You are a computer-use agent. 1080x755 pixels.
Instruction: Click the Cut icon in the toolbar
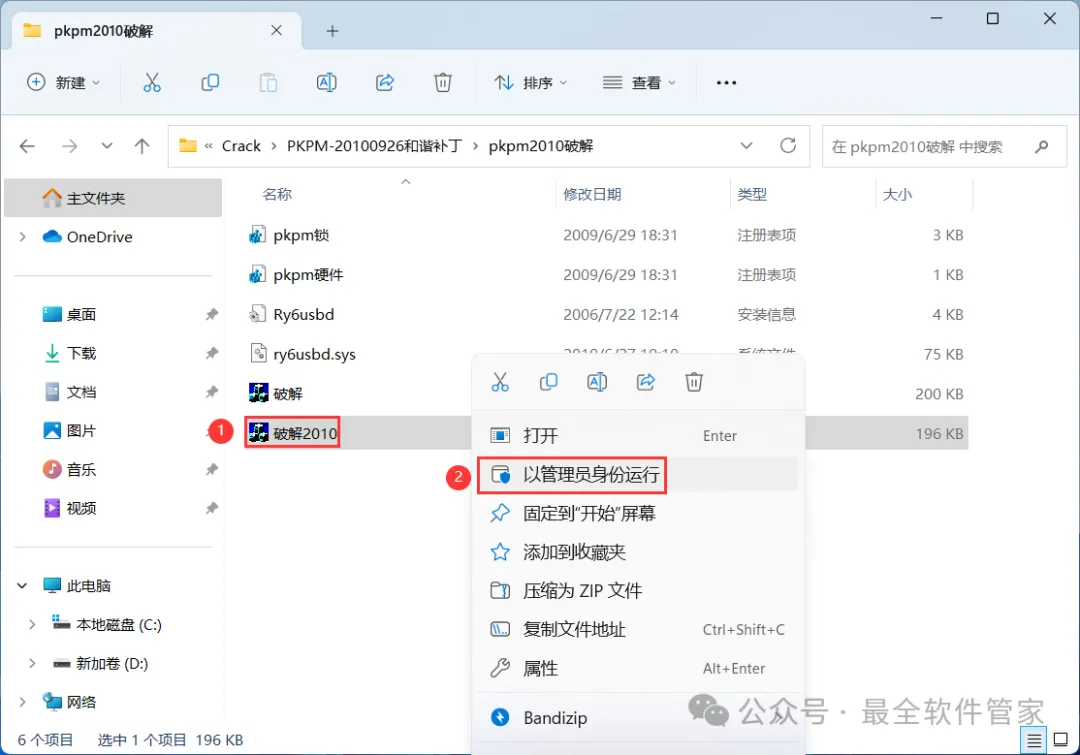click(152, 83)
